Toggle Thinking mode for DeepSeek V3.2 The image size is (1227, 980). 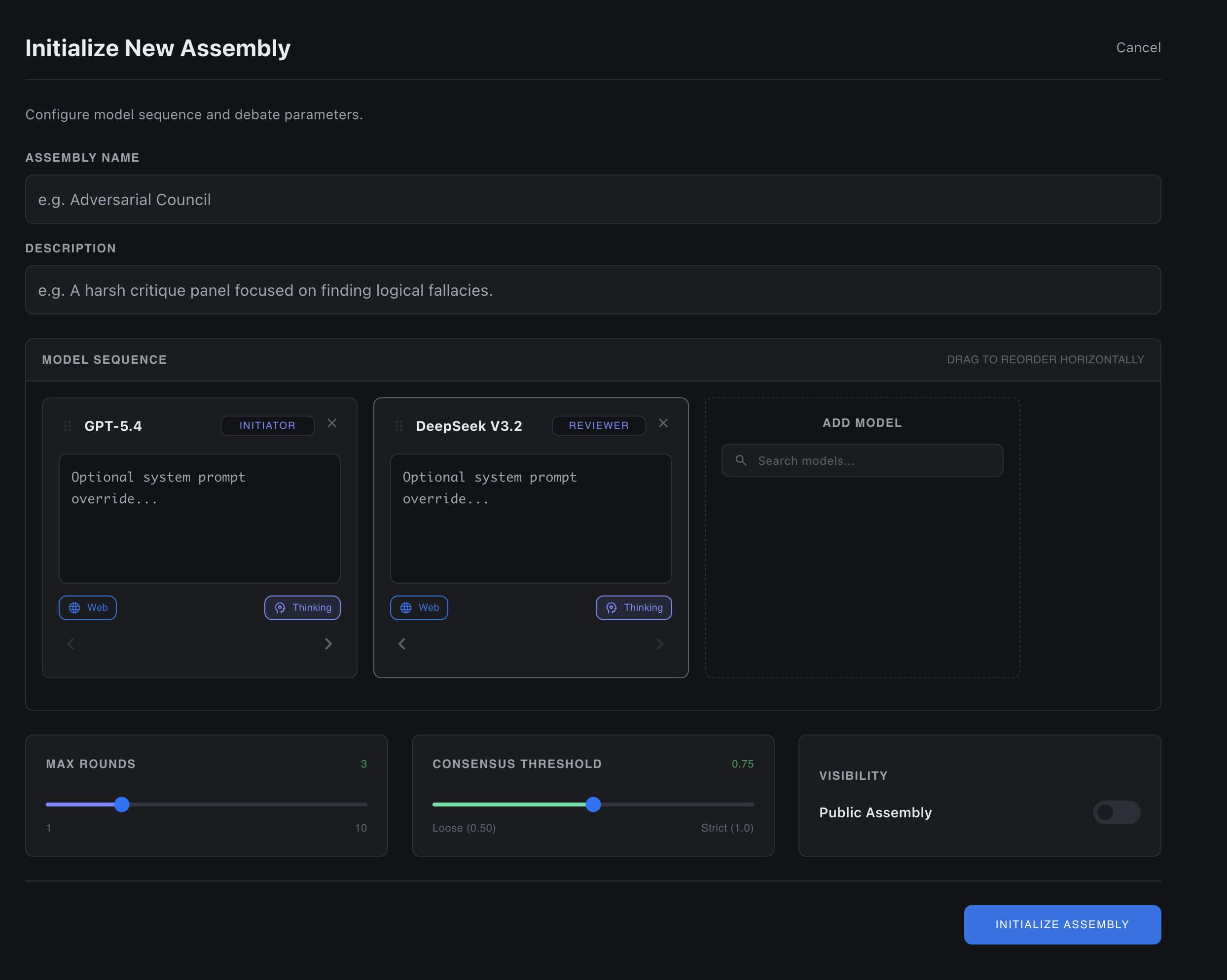click(633, 607)
